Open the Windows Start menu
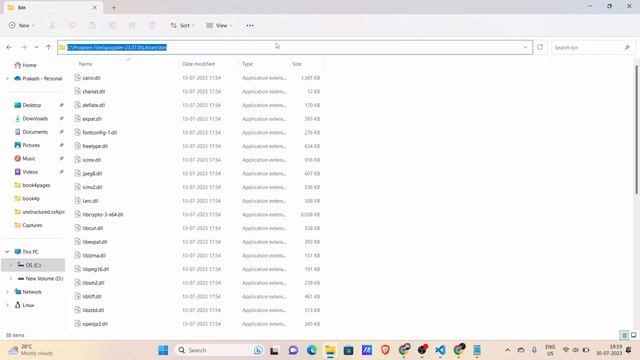This screenshot has height=360, width=640. pyautogui.click(x=163, y=350)
